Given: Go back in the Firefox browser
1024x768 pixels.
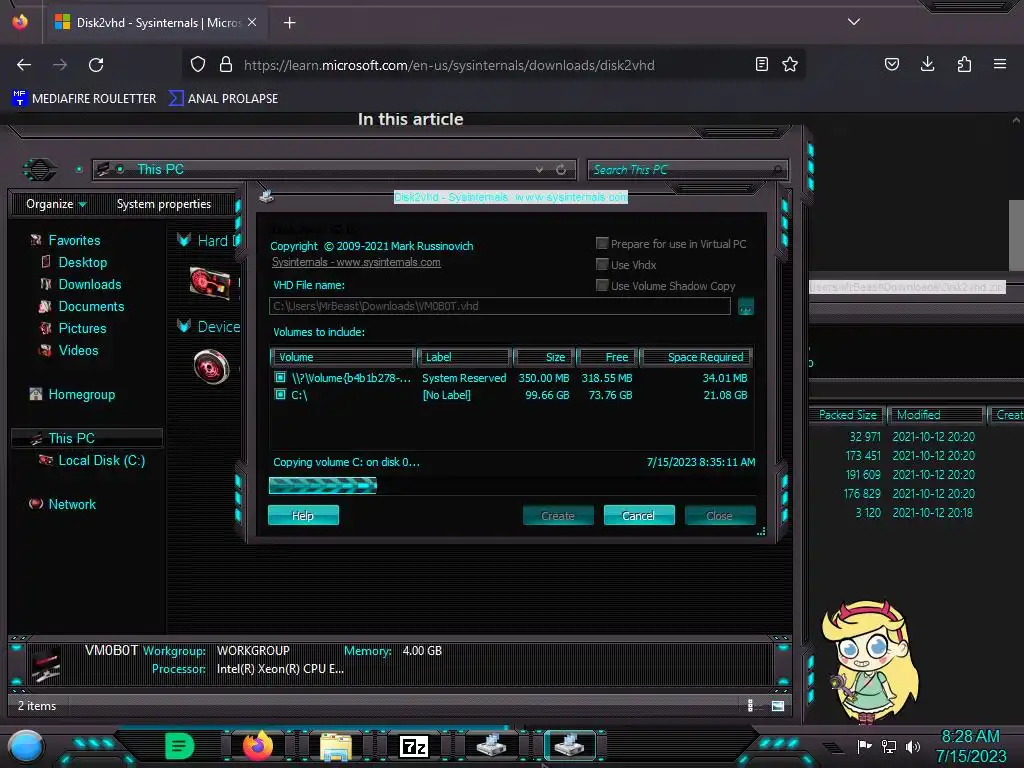Looking at the screenshot, I should pyautogui.click(x=24, y=65).
